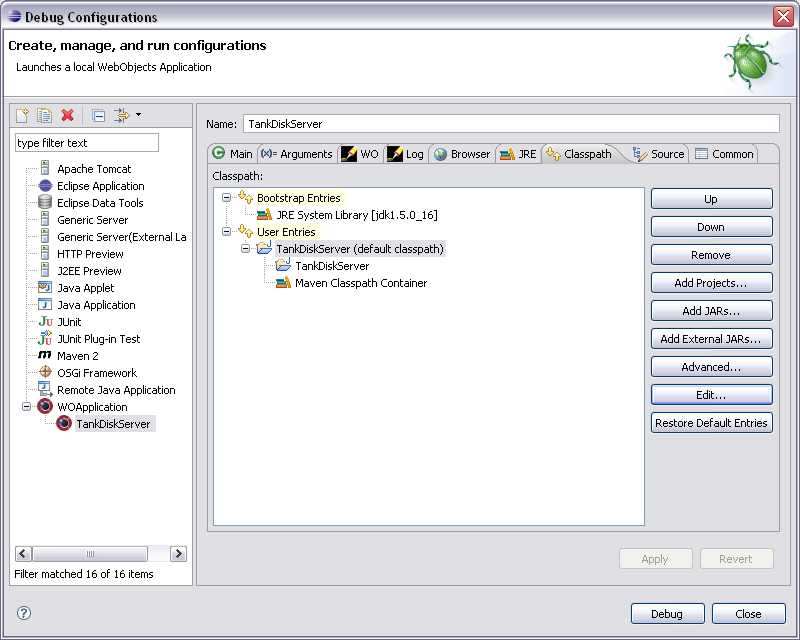
Task: Click the J2EE Preview icon
Action: click(x=45, y=270)
